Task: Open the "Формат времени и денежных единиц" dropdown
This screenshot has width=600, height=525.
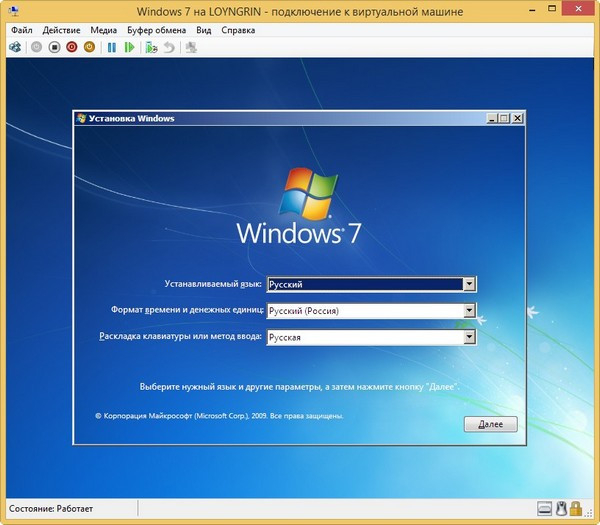Action: [469, 311]
